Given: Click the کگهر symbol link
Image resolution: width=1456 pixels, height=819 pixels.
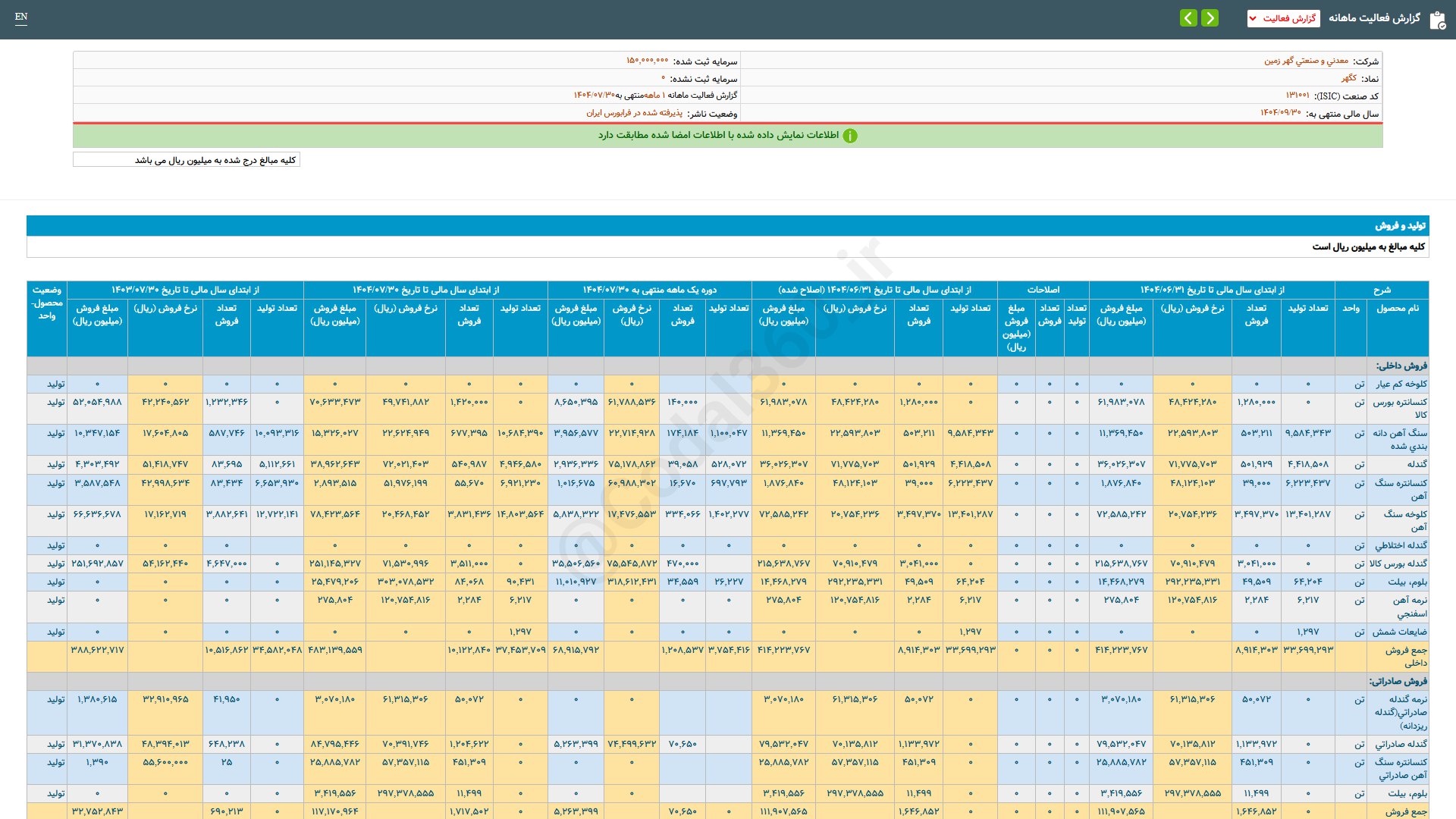Looking at the screenshot, I should pyautogui.click(x=1348, y=78).
